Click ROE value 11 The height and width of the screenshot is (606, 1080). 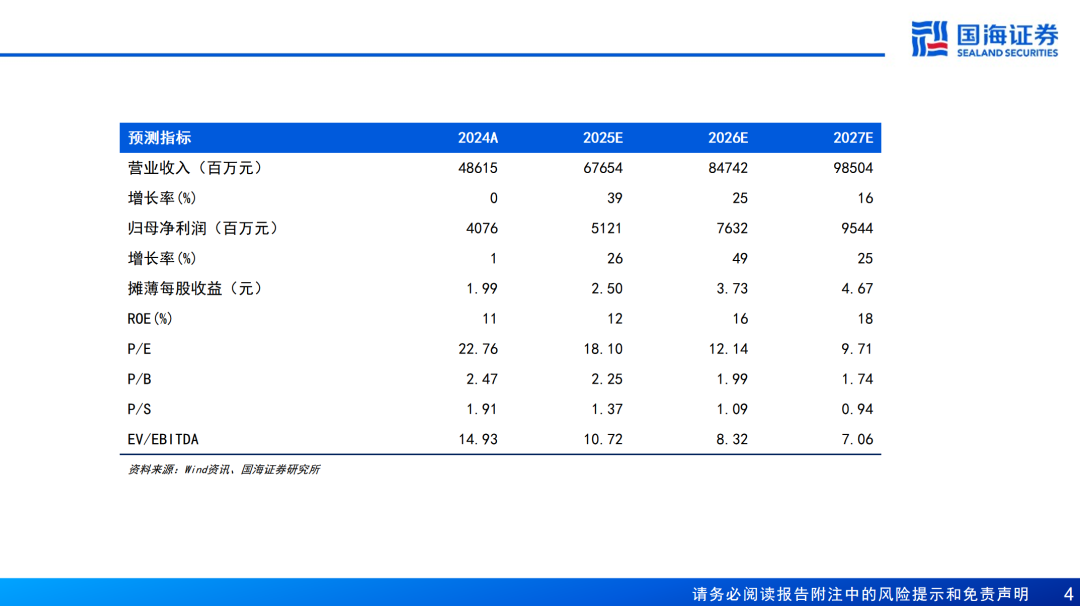click(x=490, y=319)
